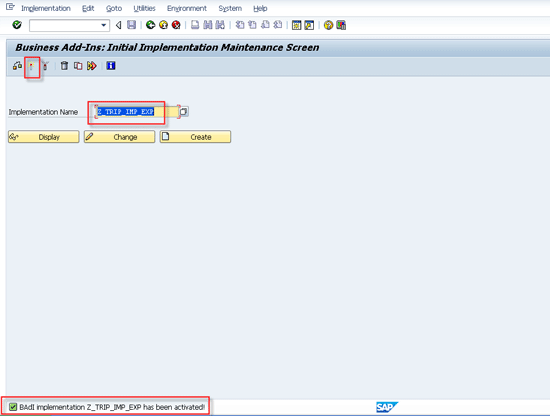Click the Deactivate icon beside Activate
Image resolution: width=550 pixels, height=416 pixels.
(45, 66)
